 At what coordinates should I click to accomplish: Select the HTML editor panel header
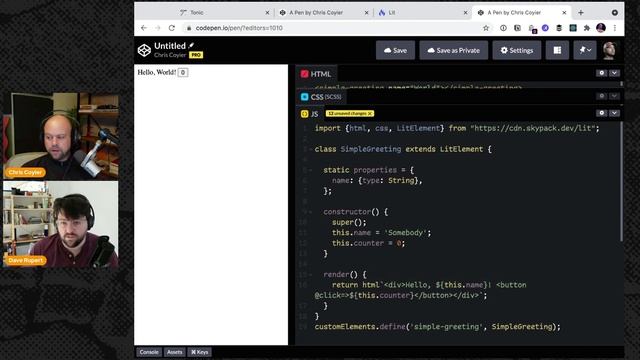pyautogui.click(x=316, y=74)
